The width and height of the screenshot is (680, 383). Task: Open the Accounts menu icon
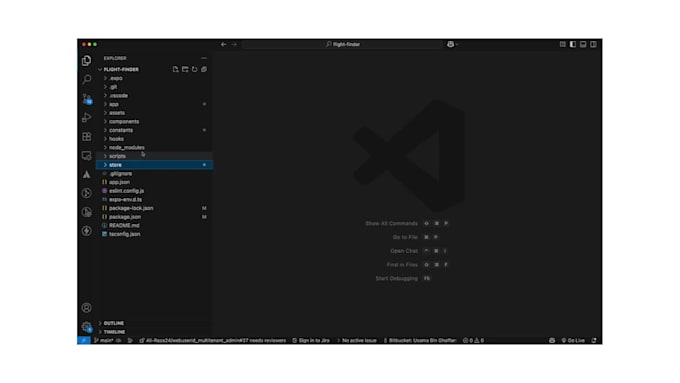pos(87,308)
